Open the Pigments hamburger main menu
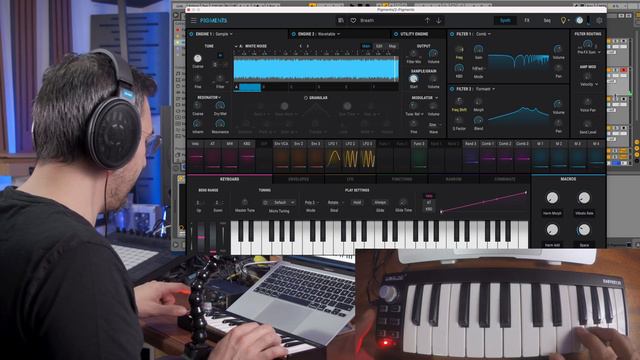Viewport: 640px width, 360px height. click(193, 20)
